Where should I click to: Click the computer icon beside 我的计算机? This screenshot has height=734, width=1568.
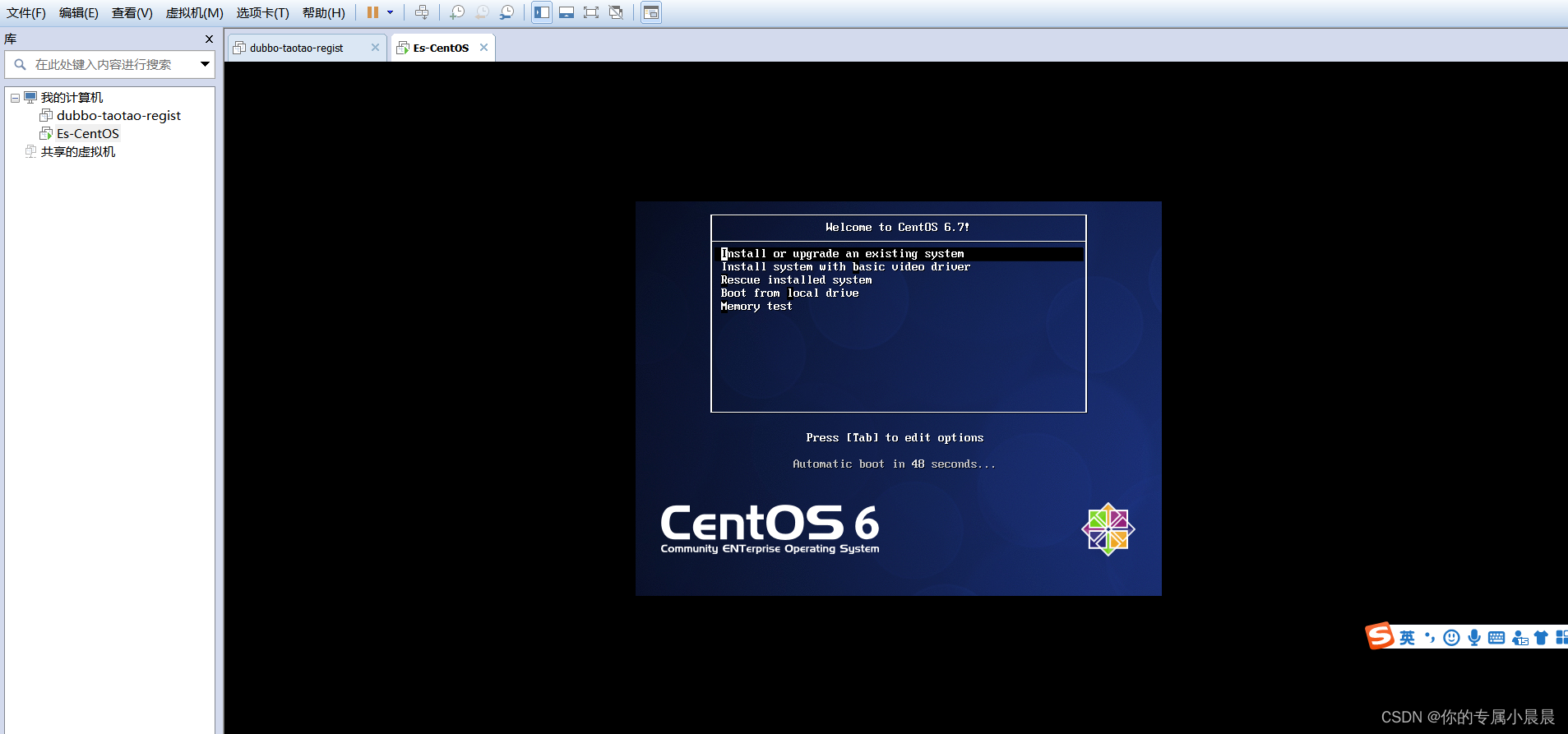(x=30, y=97)
